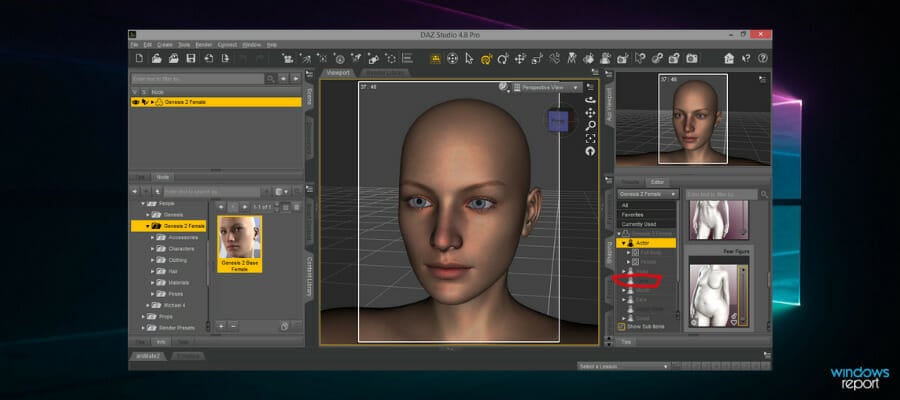Select Genesis 2 Base Female thumbnail
This screenshot has height=400, width=900.
[x=240, y=244]
